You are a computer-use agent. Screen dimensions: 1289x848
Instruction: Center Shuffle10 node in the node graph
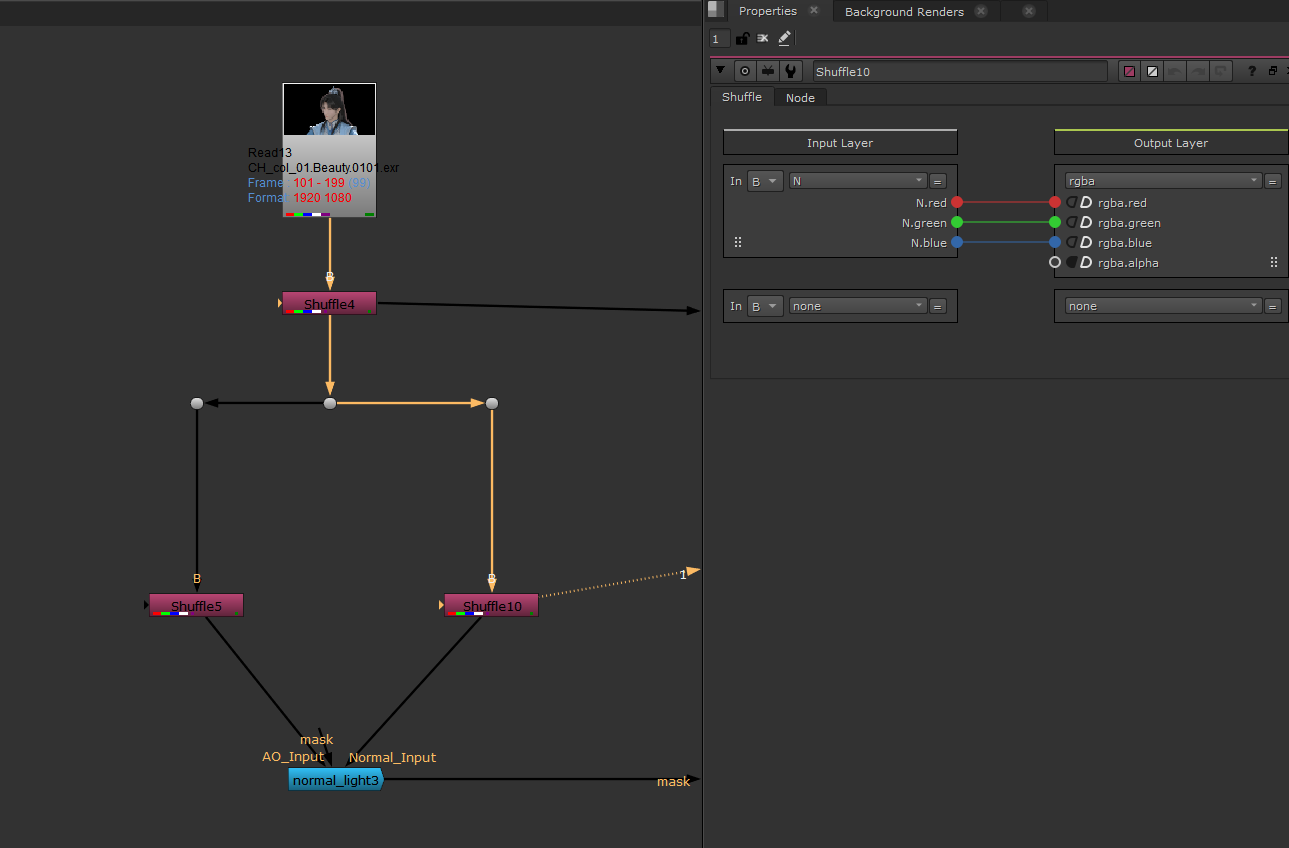point(745,70)
